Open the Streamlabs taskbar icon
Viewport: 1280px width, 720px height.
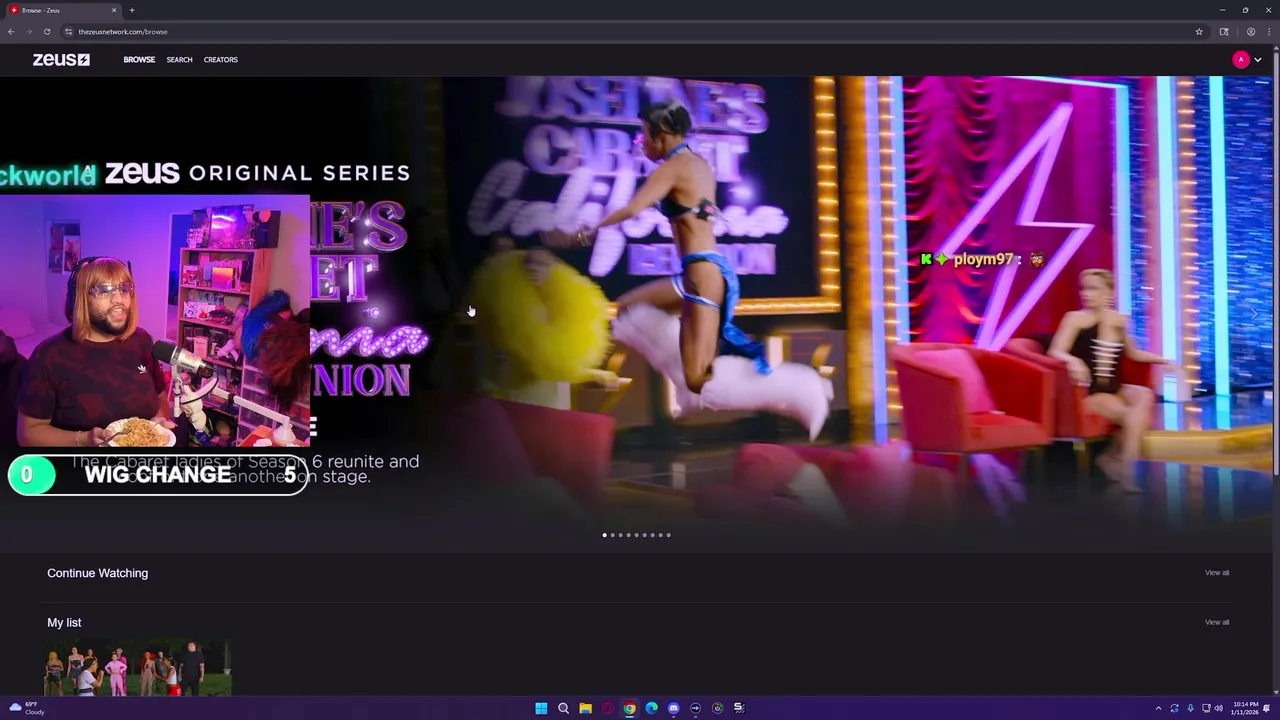click(x=739, y=708)
